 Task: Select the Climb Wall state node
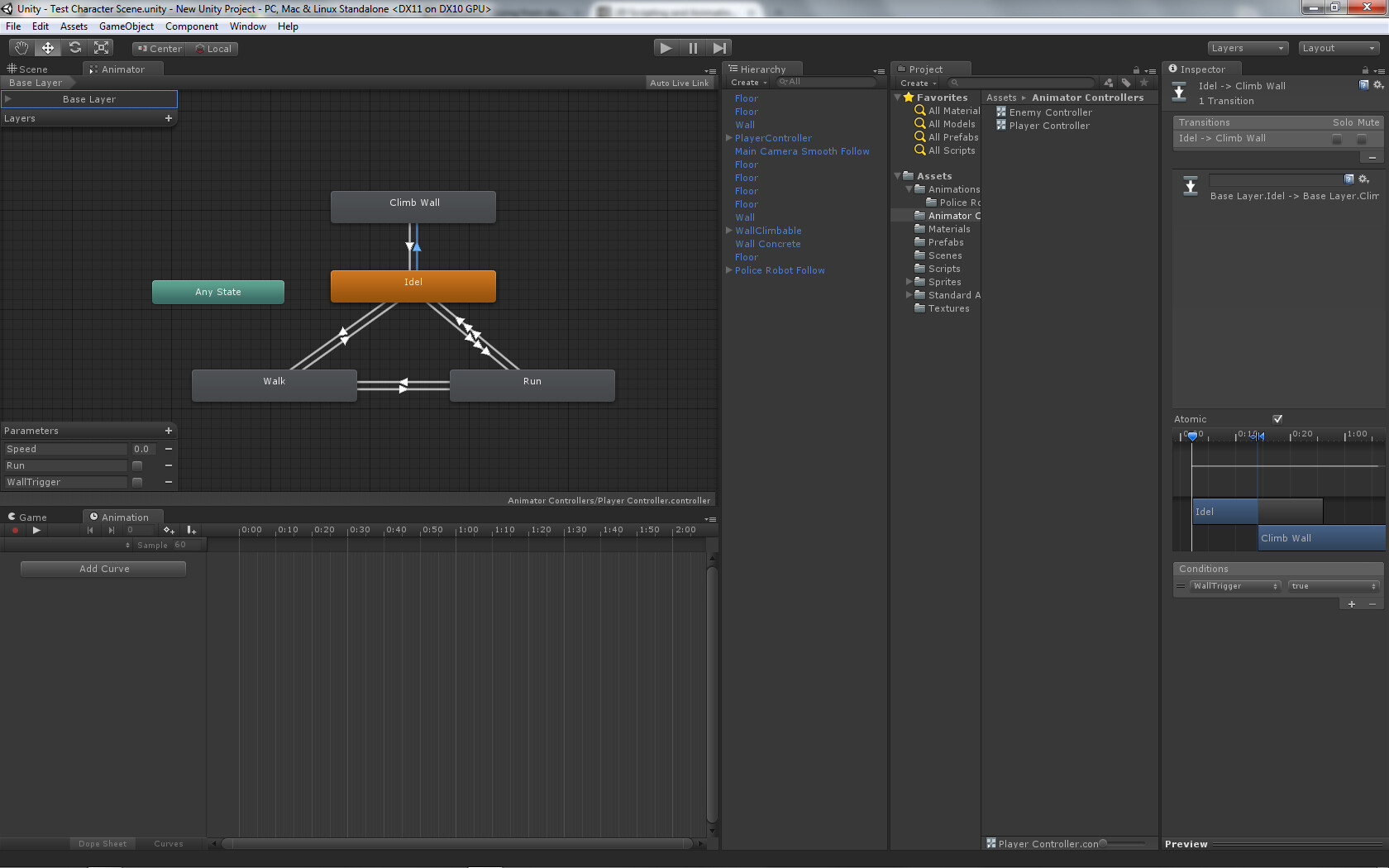[x=413, y=206]
